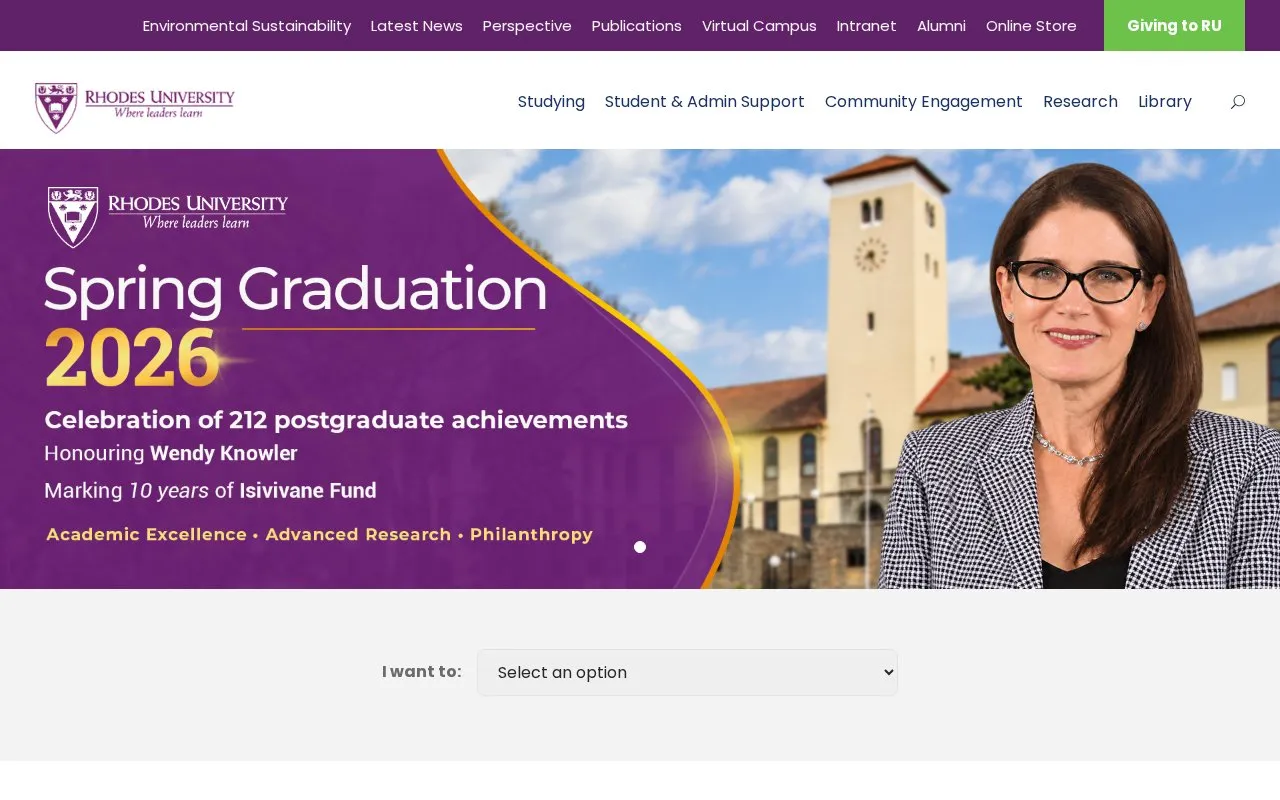The width and height of the screenshot is (1280, 800).
Task: Visit the Perspective link
Action: 527,26
